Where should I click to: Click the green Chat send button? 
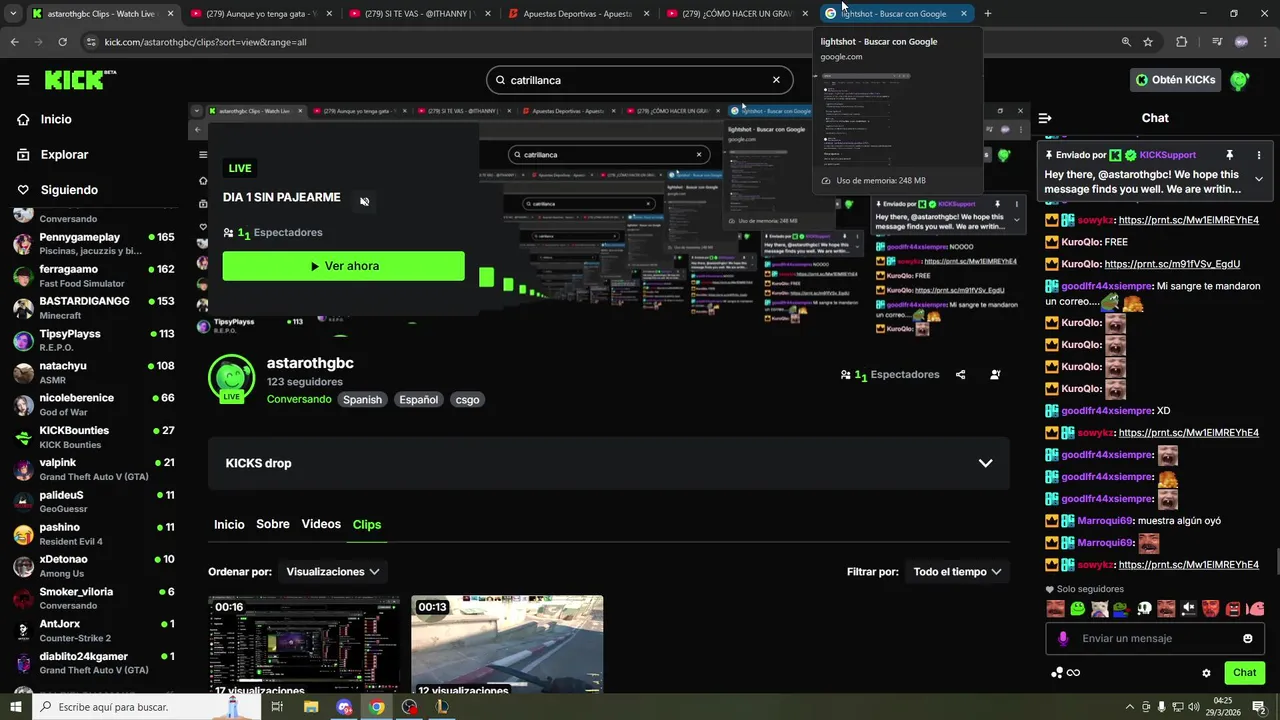pos(1244,672)
